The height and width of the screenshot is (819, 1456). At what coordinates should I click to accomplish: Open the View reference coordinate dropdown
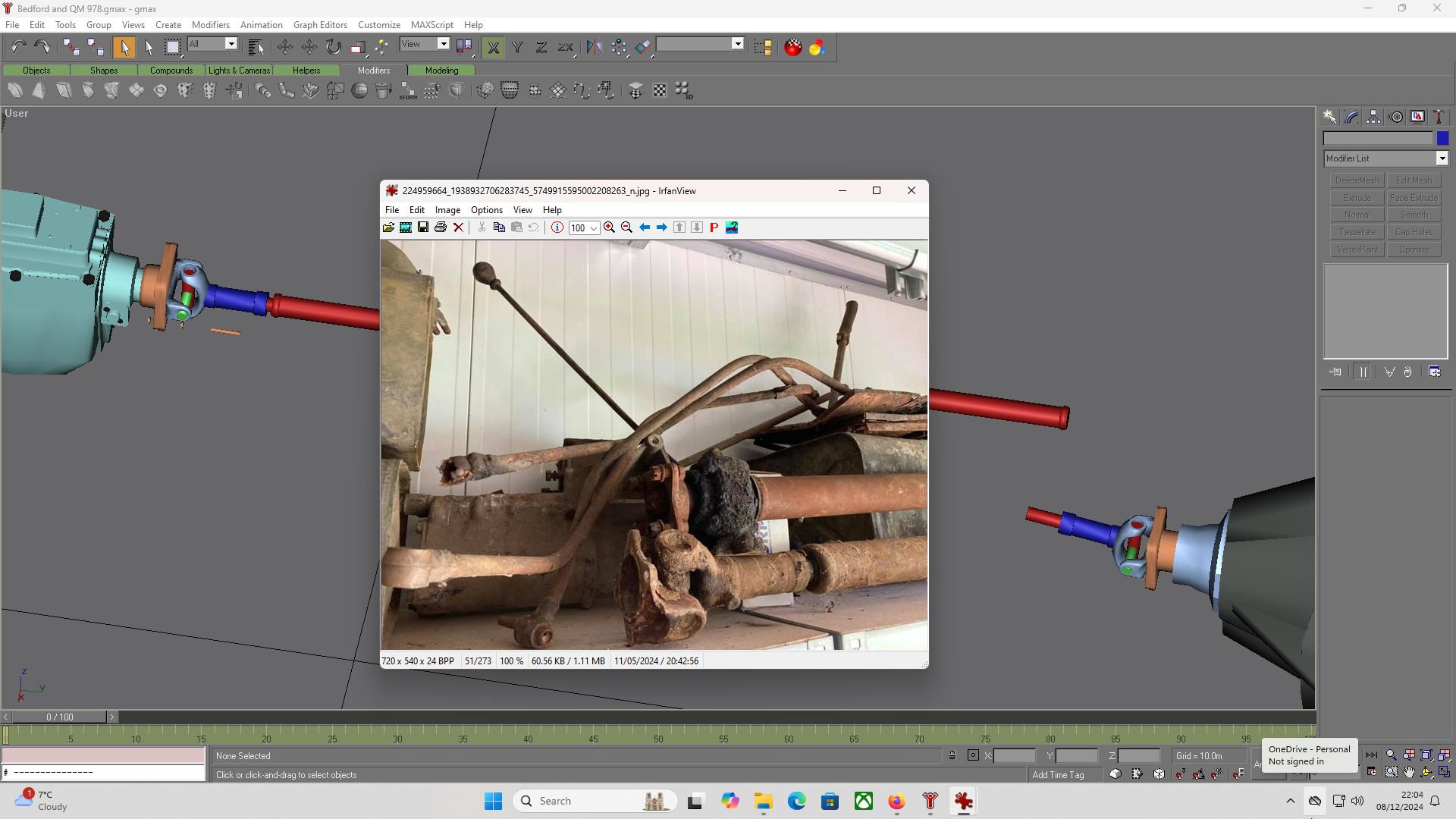tap(444, 44)
